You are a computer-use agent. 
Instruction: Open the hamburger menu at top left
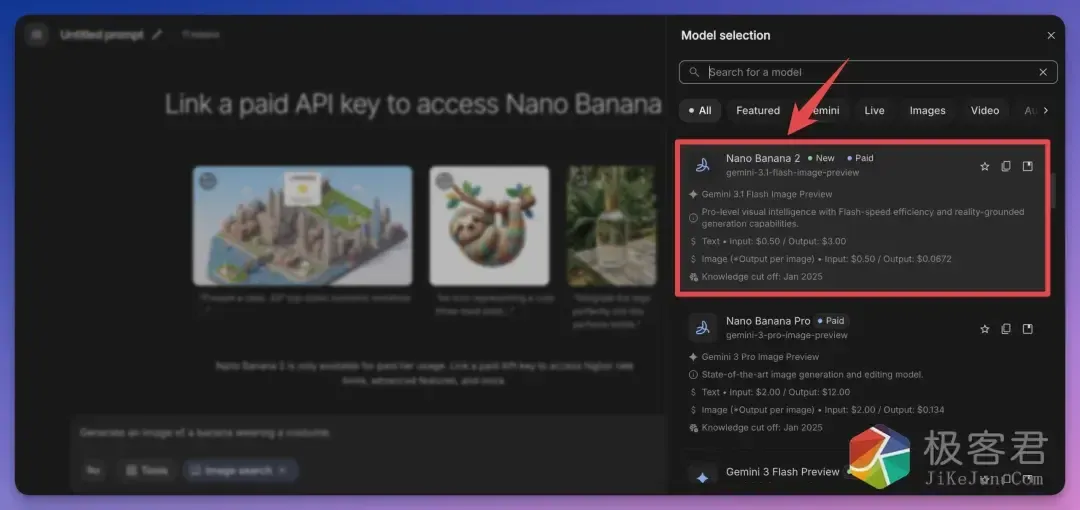[x=37, y=35]
